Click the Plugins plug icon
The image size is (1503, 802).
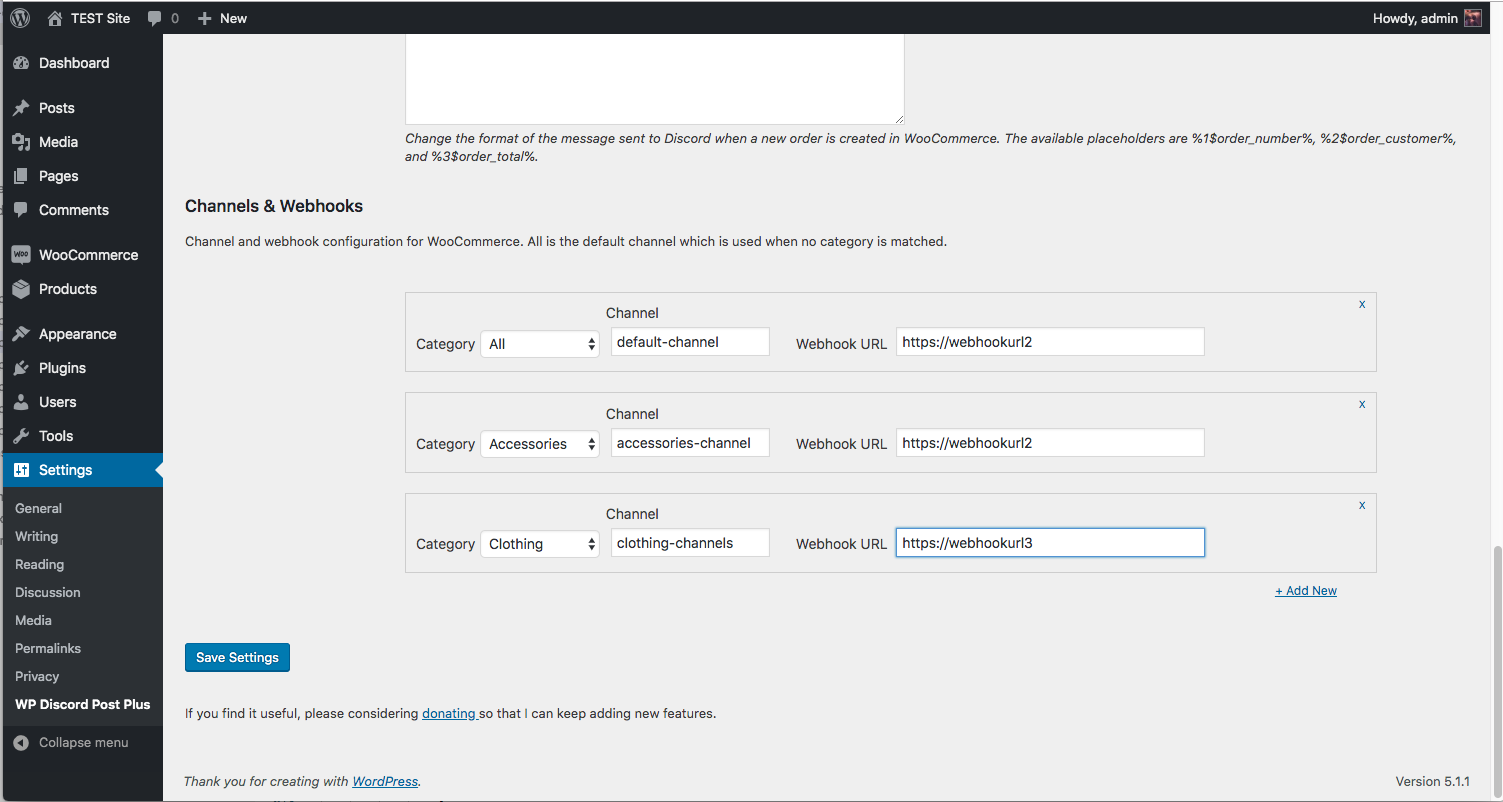click(x=21, y=368)
